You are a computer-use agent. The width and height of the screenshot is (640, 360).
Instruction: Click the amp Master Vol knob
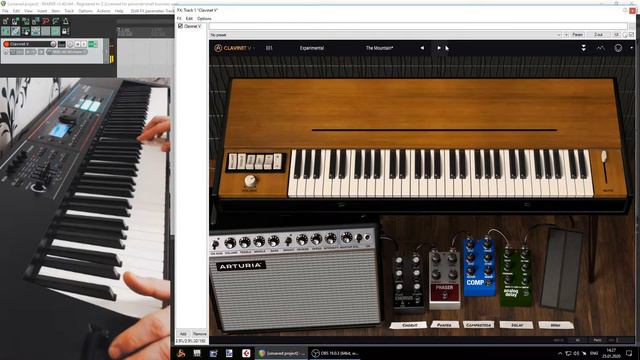tap(346, 238)
